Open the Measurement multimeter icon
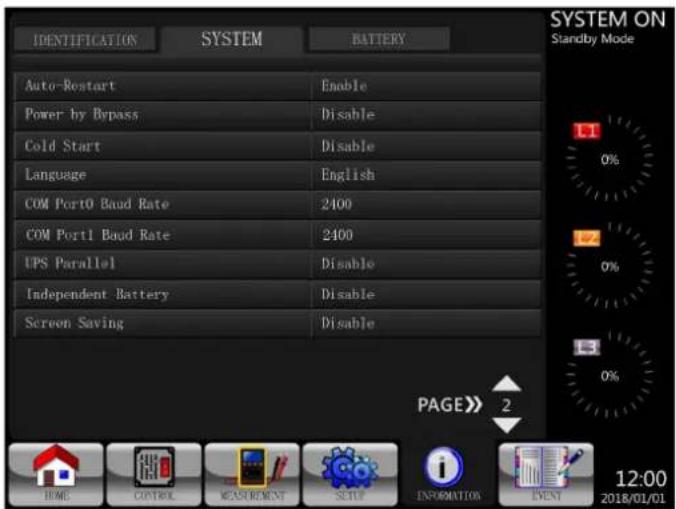This screenshot has width=676, height=509. tap(252, 474)
